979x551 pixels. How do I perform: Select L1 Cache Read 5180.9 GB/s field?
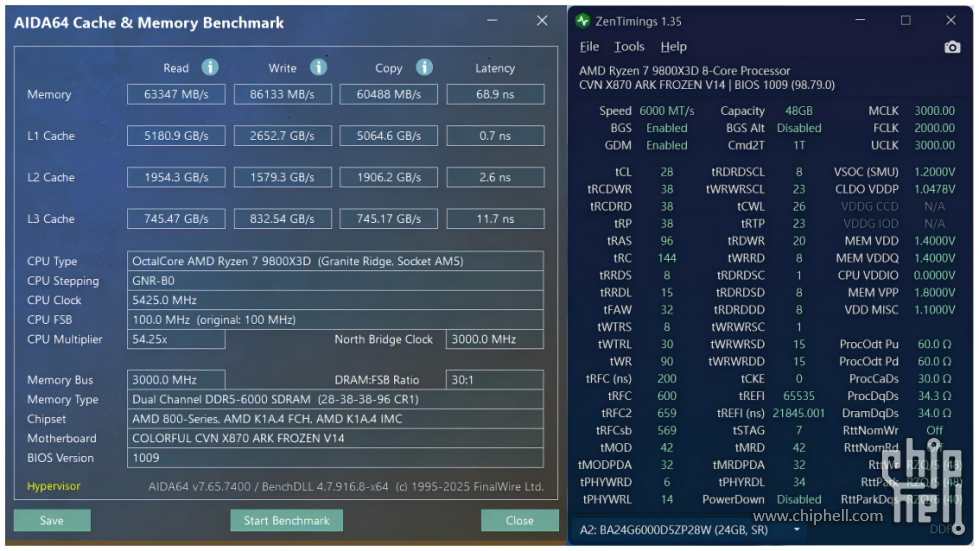[x=176, y=135]
